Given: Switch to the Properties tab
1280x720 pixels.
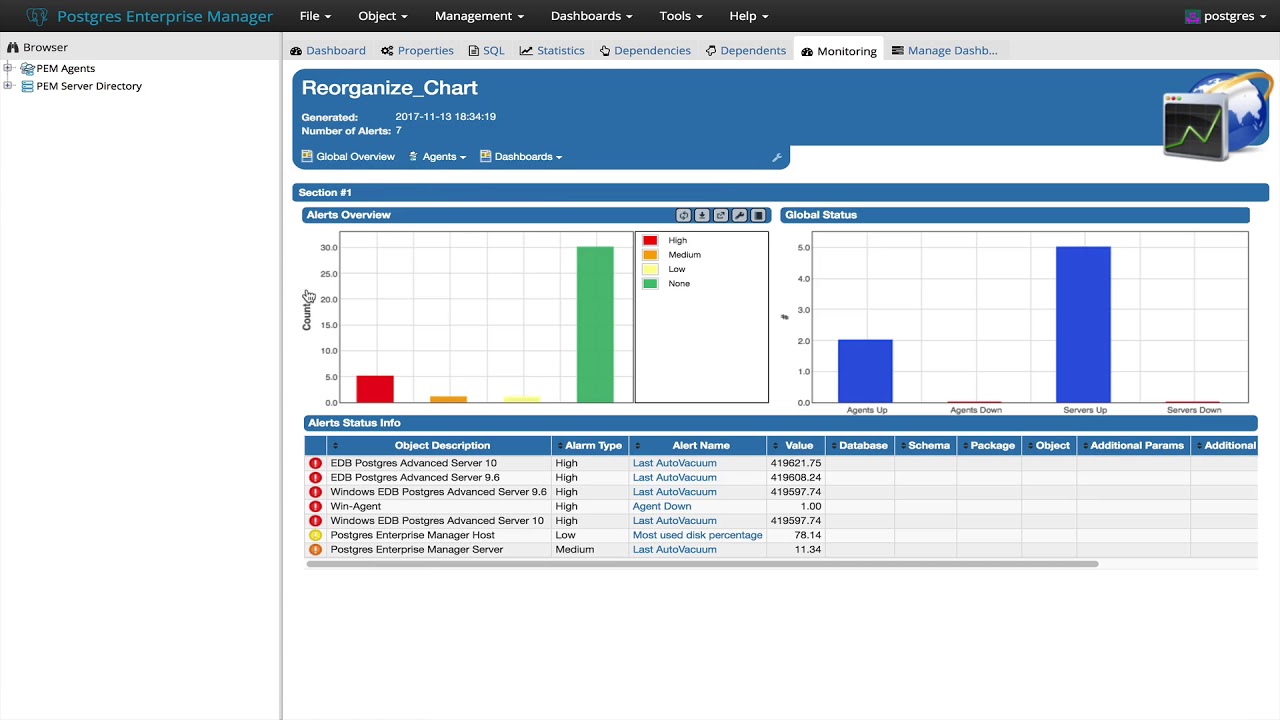Looking at the screenshot, I should (417, 51).
